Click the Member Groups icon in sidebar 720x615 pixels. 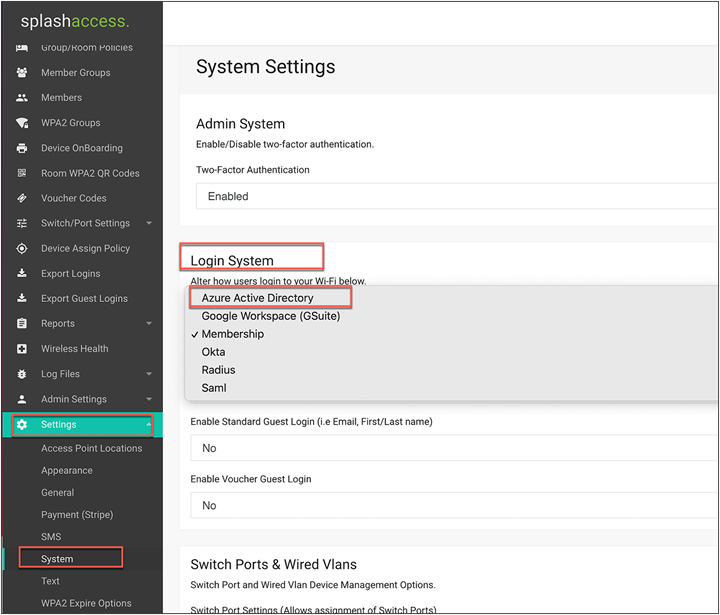22,73
